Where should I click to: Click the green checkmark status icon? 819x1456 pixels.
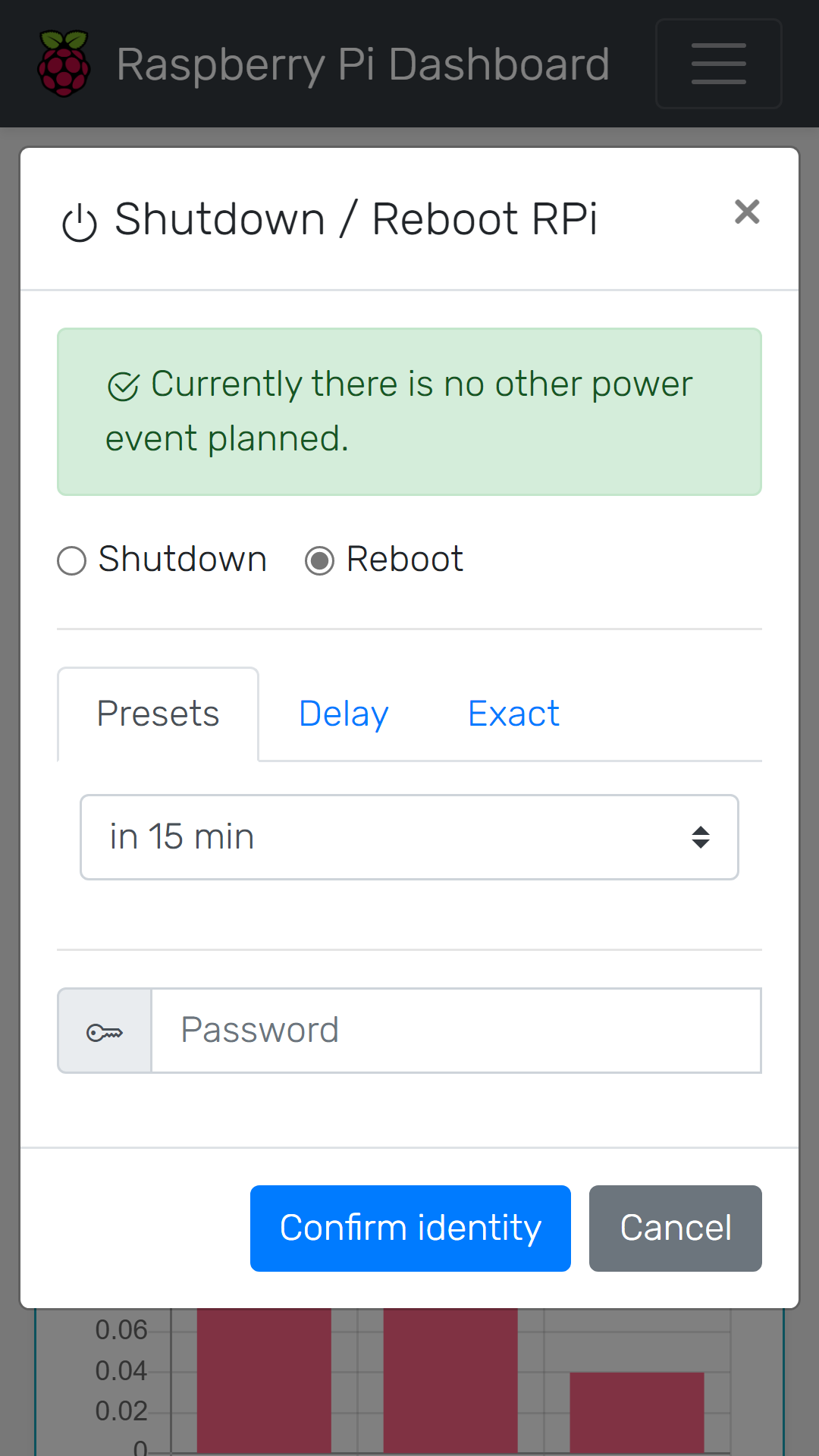(124, 386)
